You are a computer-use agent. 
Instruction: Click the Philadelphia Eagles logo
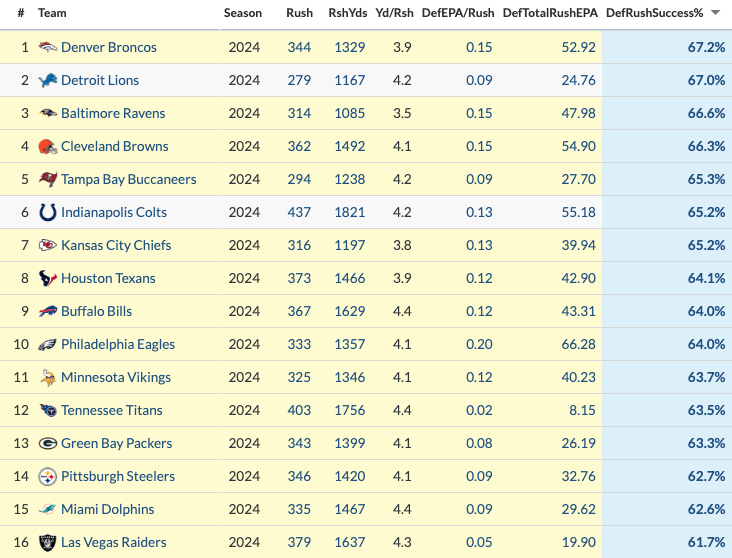(x=48, y=345)
